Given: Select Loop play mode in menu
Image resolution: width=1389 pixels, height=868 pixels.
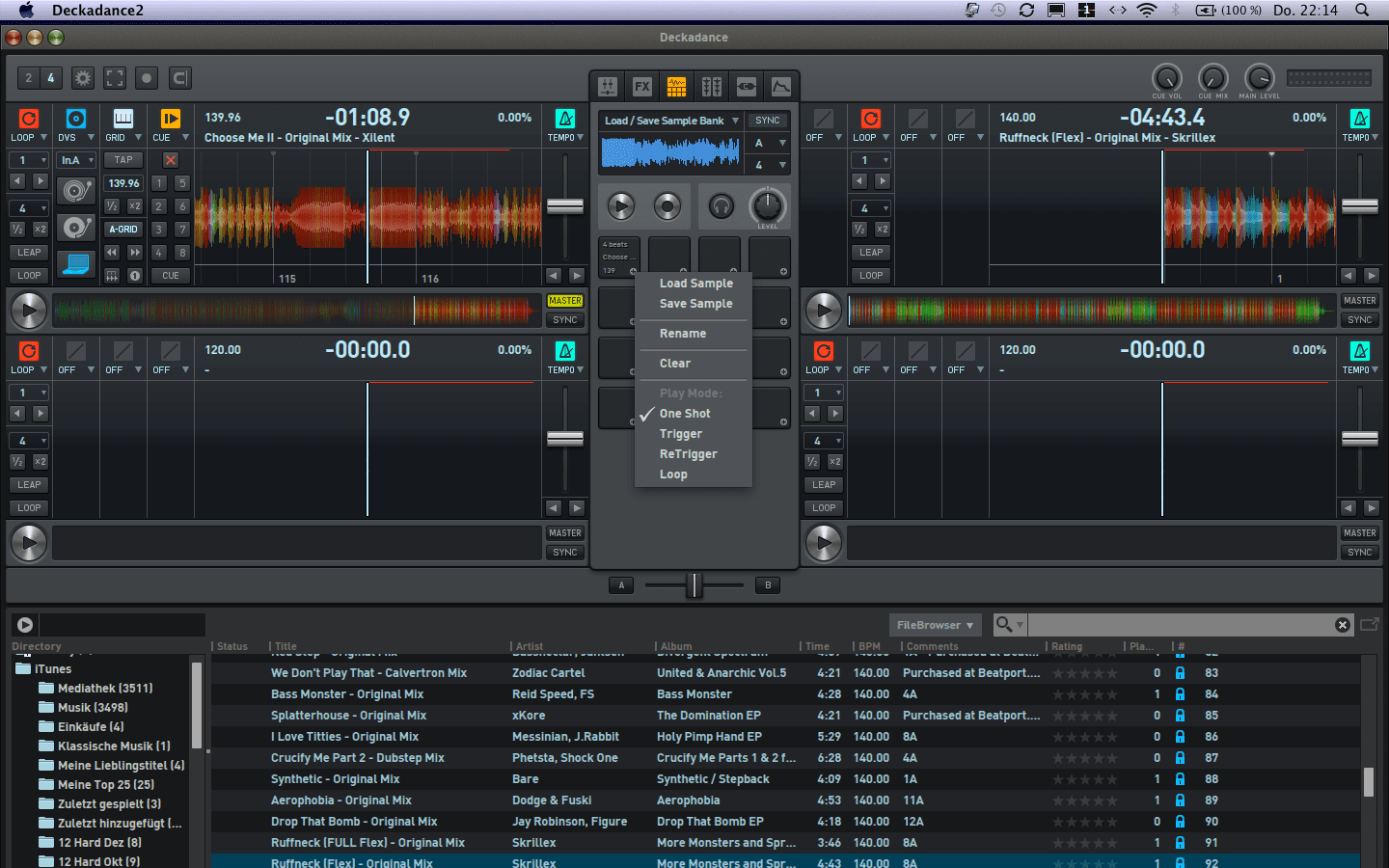Looking at the screenshot, I should click(673, 475).
